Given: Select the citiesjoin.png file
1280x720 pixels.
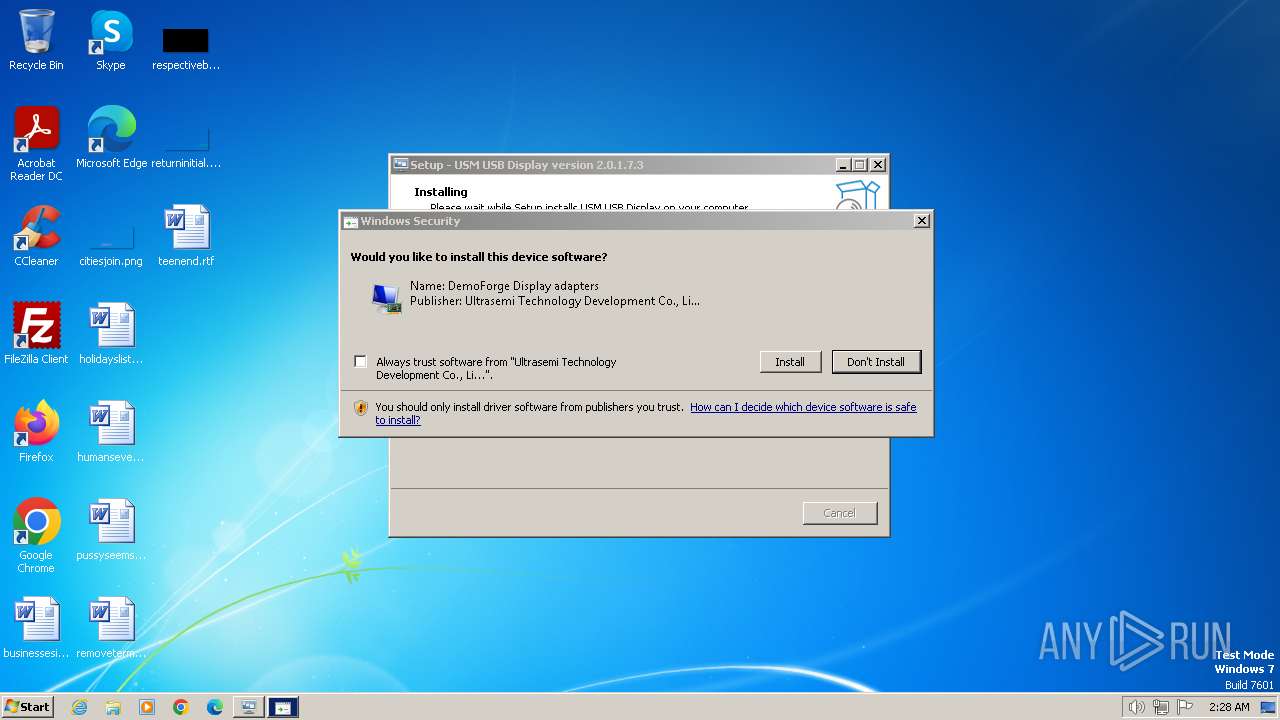Looking at the screenshot, I should (x=111, y=244).
